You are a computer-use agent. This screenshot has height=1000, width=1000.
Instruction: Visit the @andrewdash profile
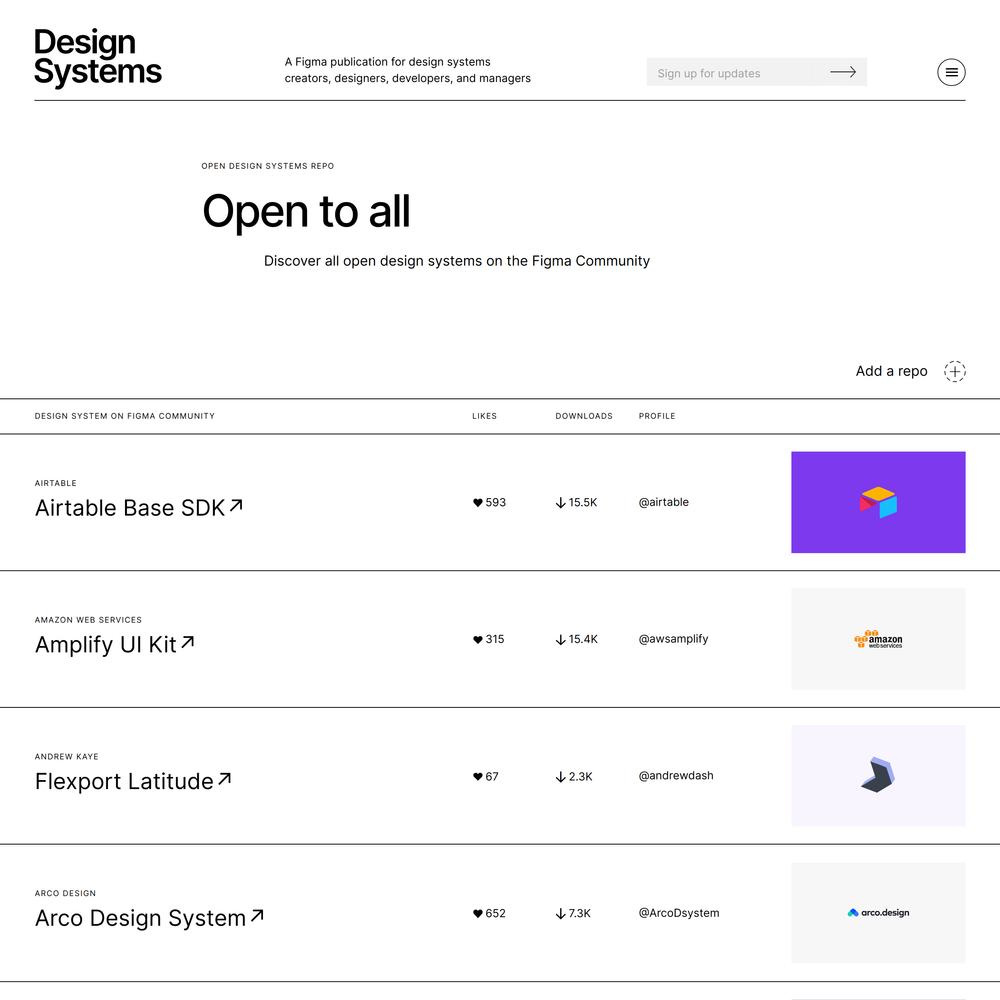(675, 776)
